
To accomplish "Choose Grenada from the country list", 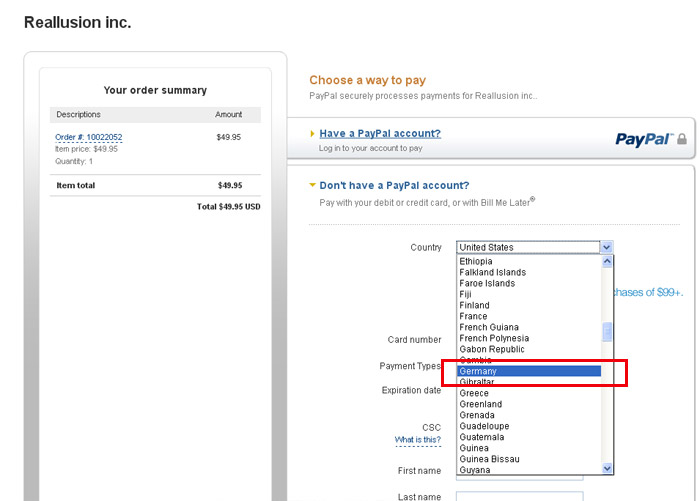I will tap(529, 415).
